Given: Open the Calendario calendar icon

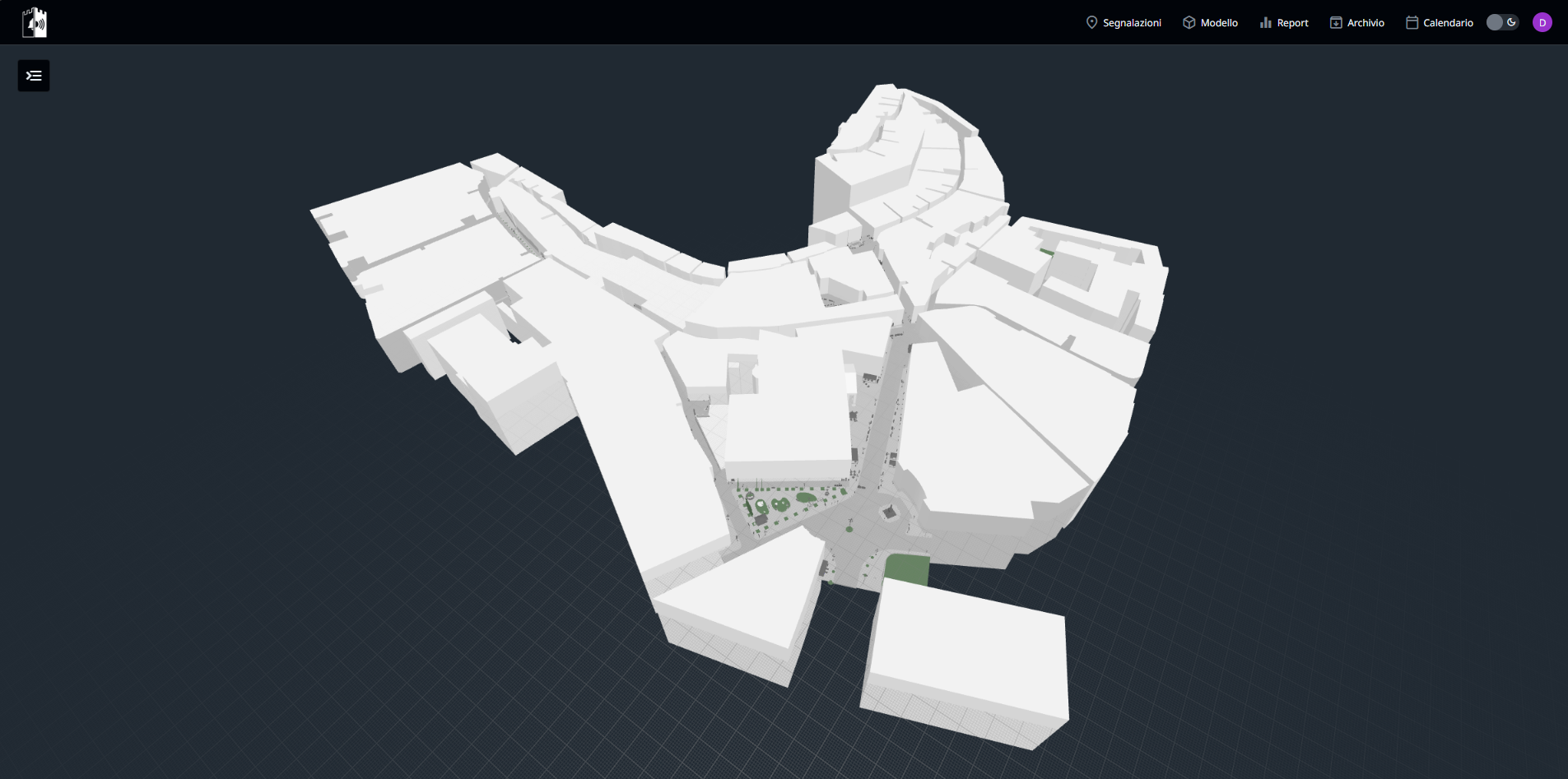Looking at the screenshot, I should tap(1412, 22).
